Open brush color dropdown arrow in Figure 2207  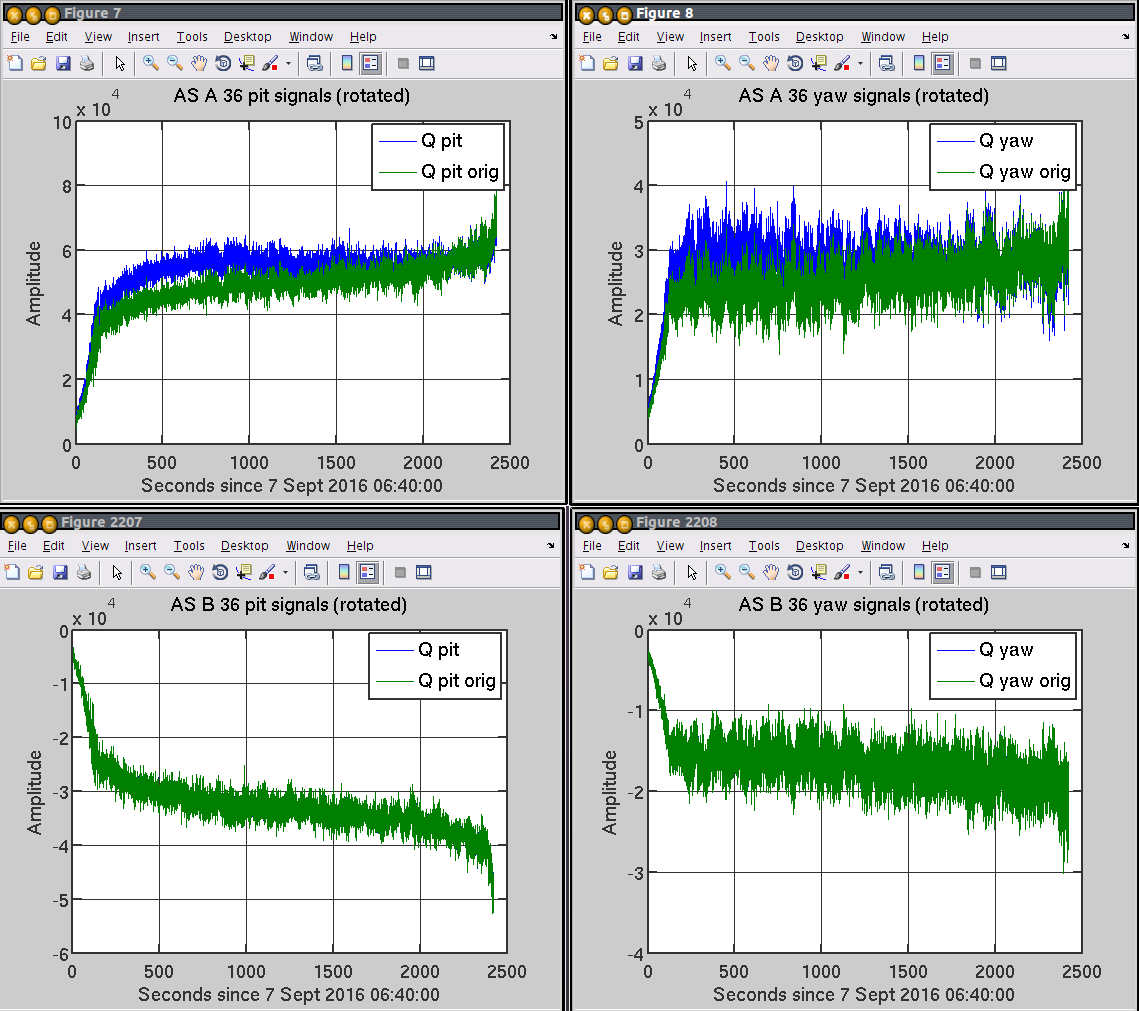pyautogui.click(x=285, y=573)
